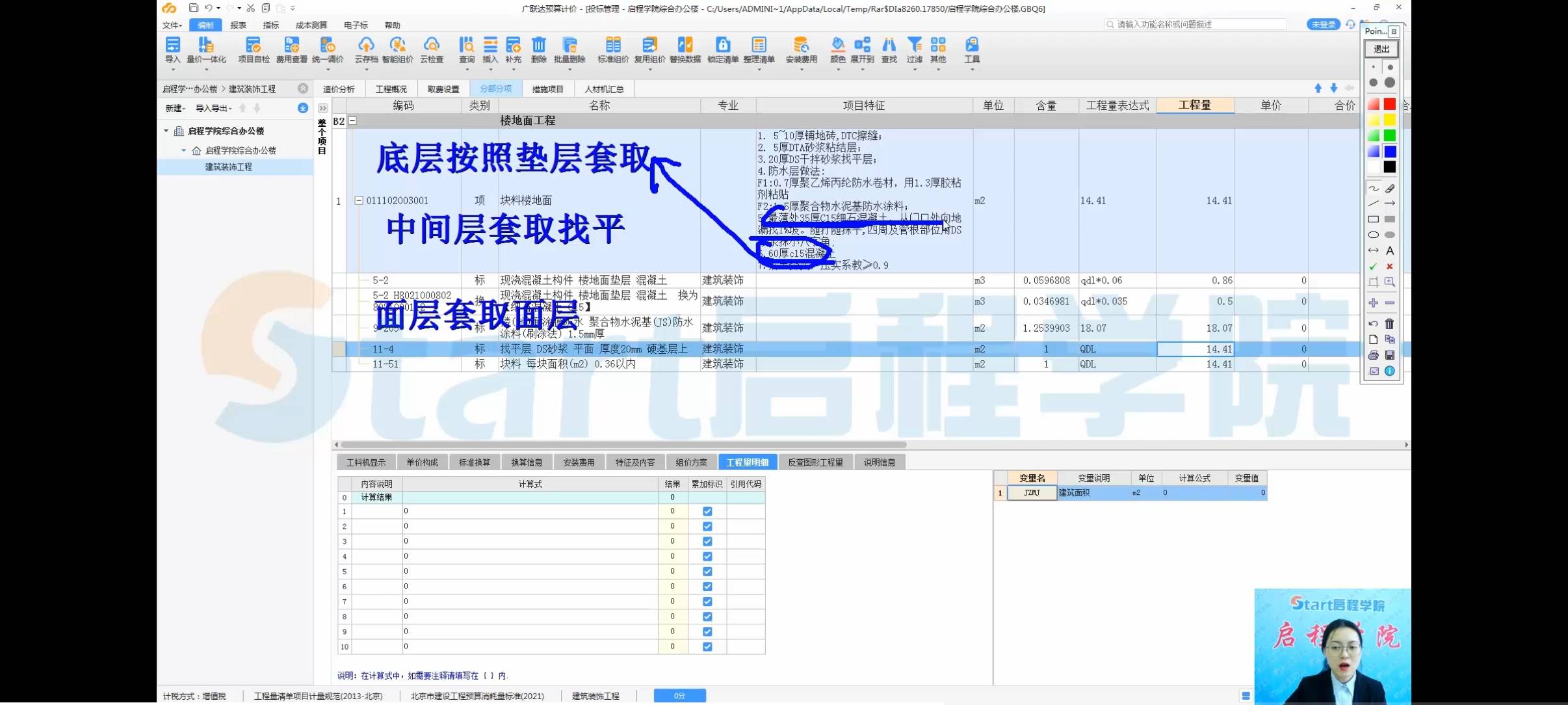Open undo history dropdown arrow
Image resolution: width=1568 pixels, height=705 pixels.
pos(218,8)
